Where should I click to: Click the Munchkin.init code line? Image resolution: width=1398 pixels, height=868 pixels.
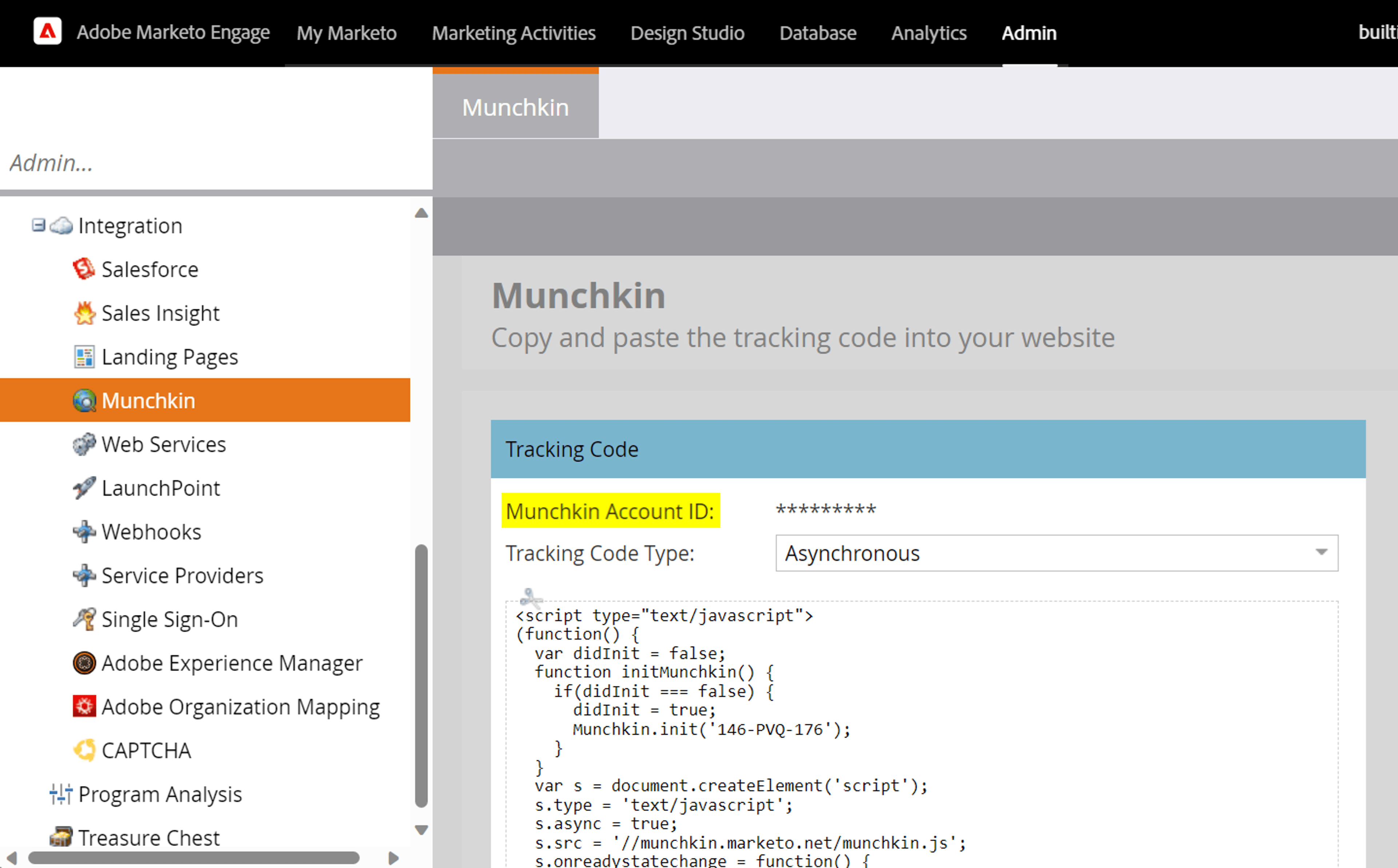coord(712,729)
